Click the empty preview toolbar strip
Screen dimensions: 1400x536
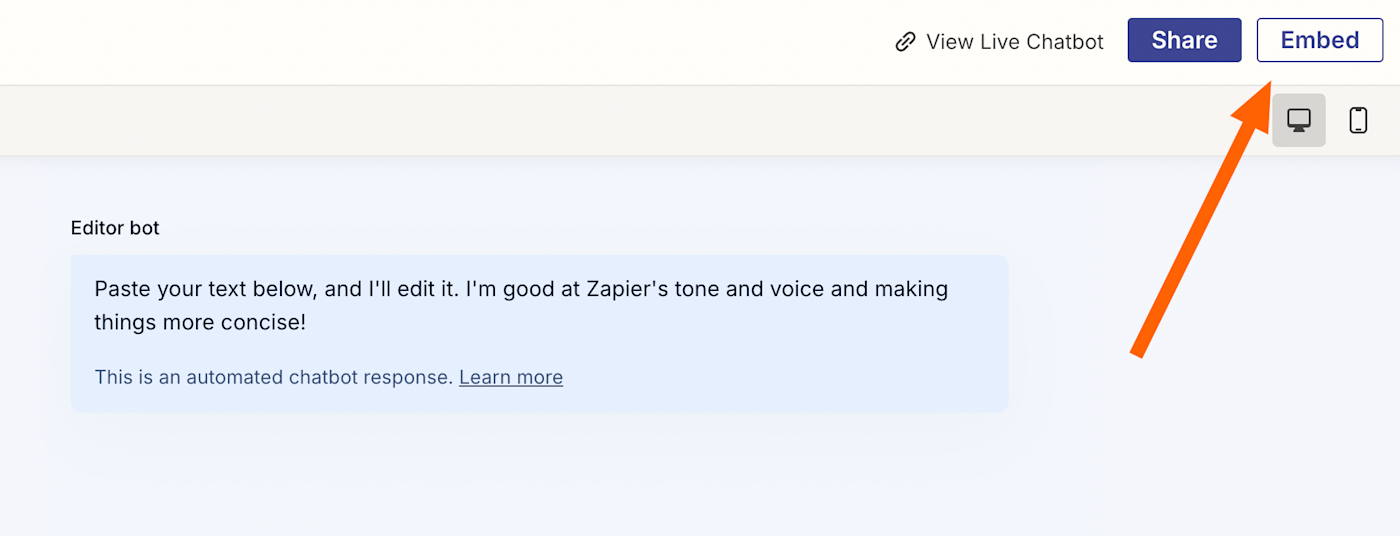click(x=600, y=120)
